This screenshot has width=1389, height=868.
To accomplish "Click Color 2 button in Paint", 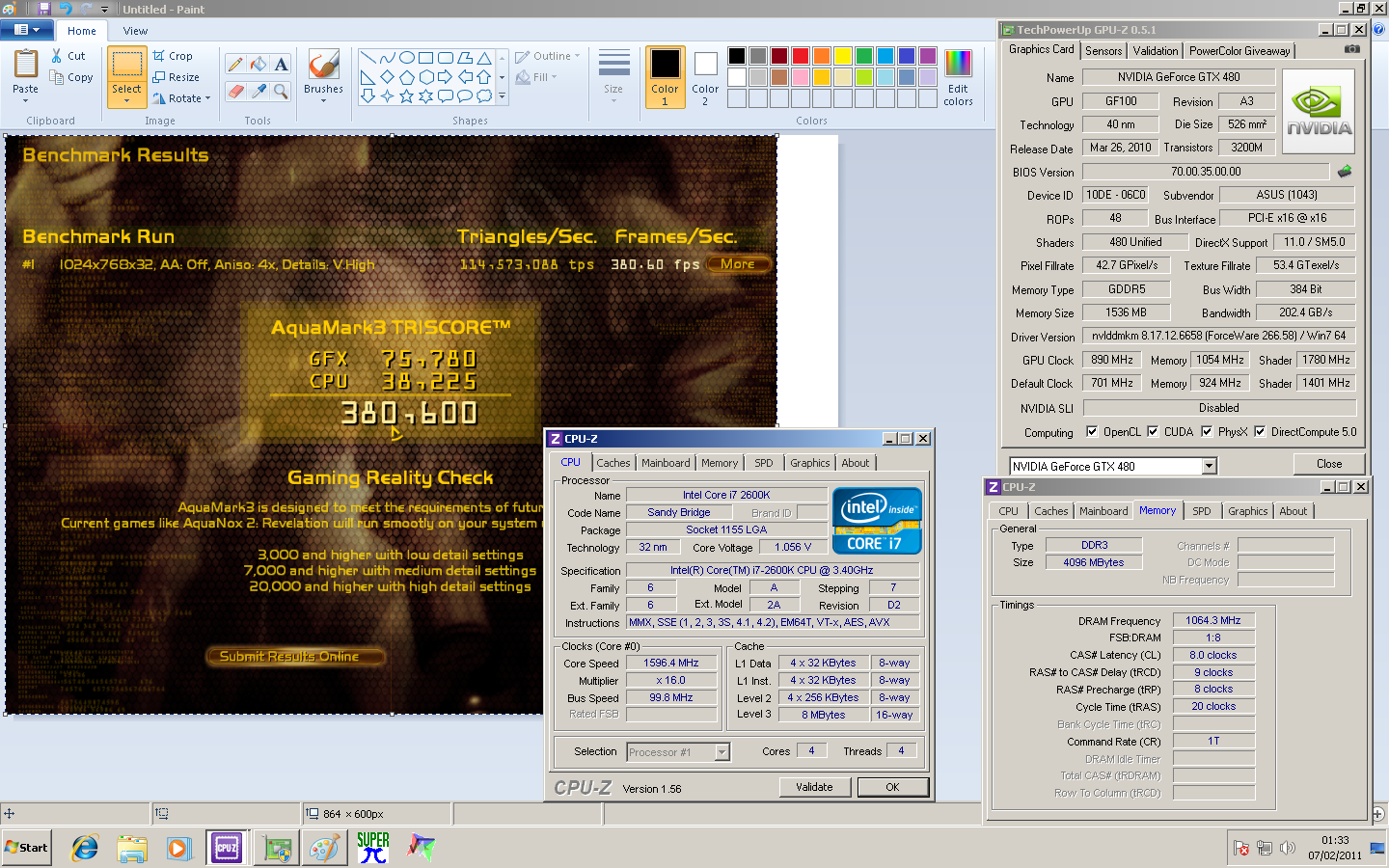I will (705, 77).
